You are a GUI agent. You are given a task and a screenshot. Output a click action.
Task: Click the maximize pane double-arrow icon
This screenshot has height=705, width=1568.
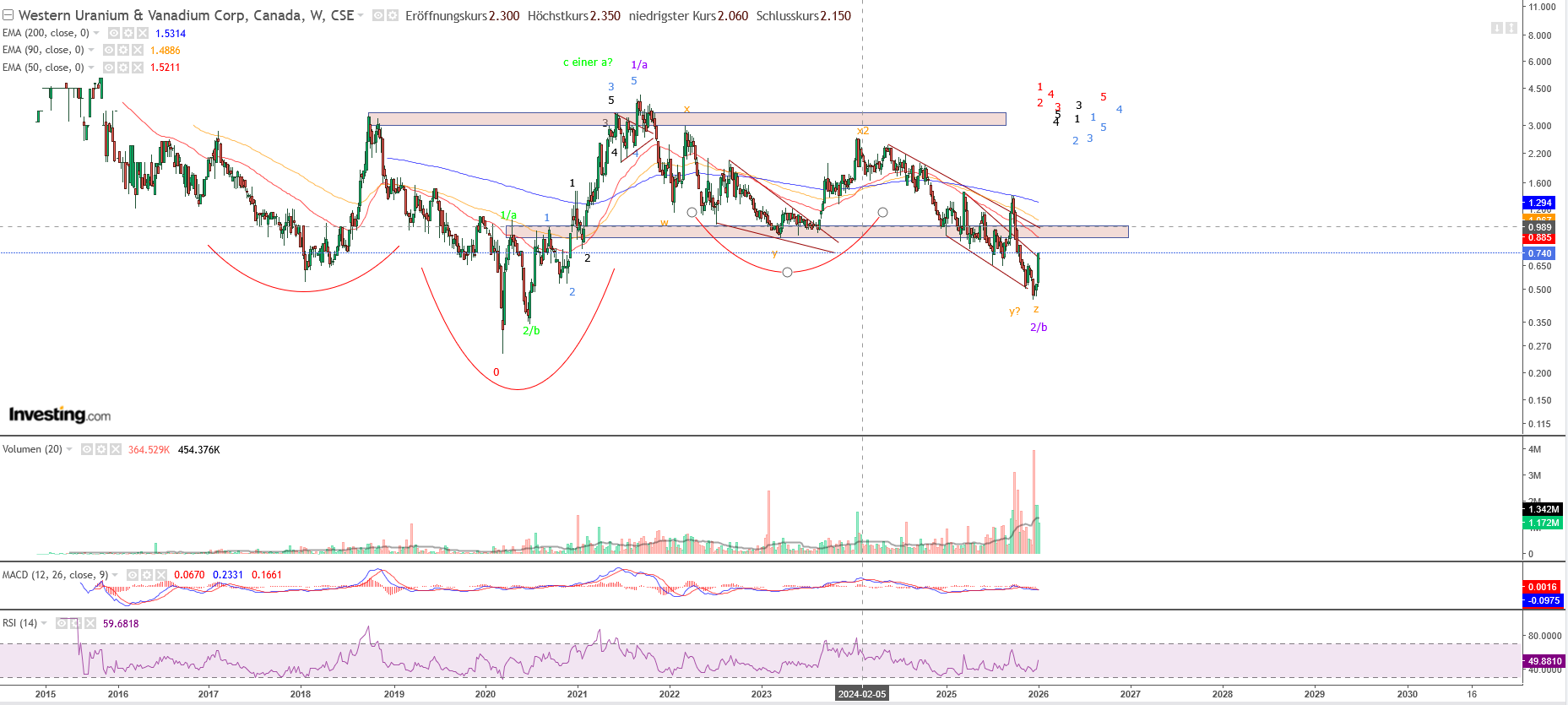(x=1511, y=28)
